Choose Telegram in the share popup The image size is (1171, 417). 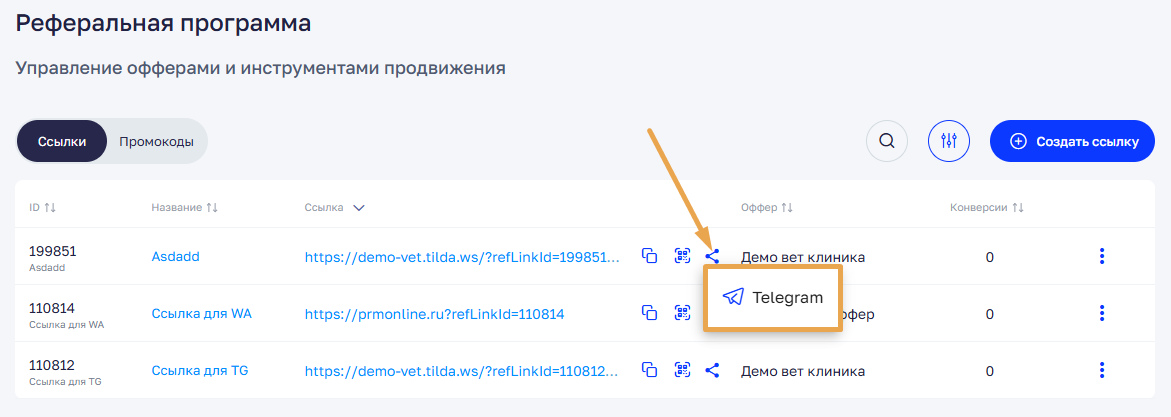[773, 297]
